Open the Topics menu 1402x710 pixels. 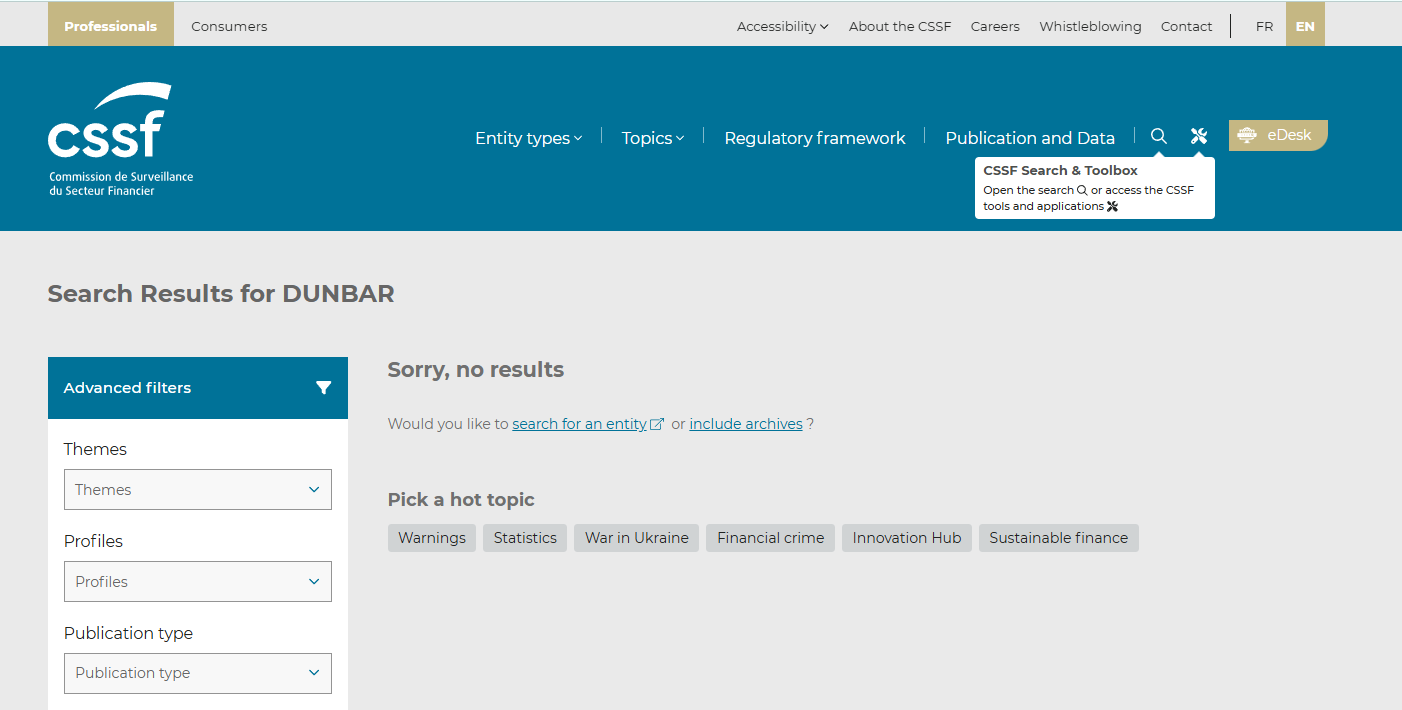(652, 138)
